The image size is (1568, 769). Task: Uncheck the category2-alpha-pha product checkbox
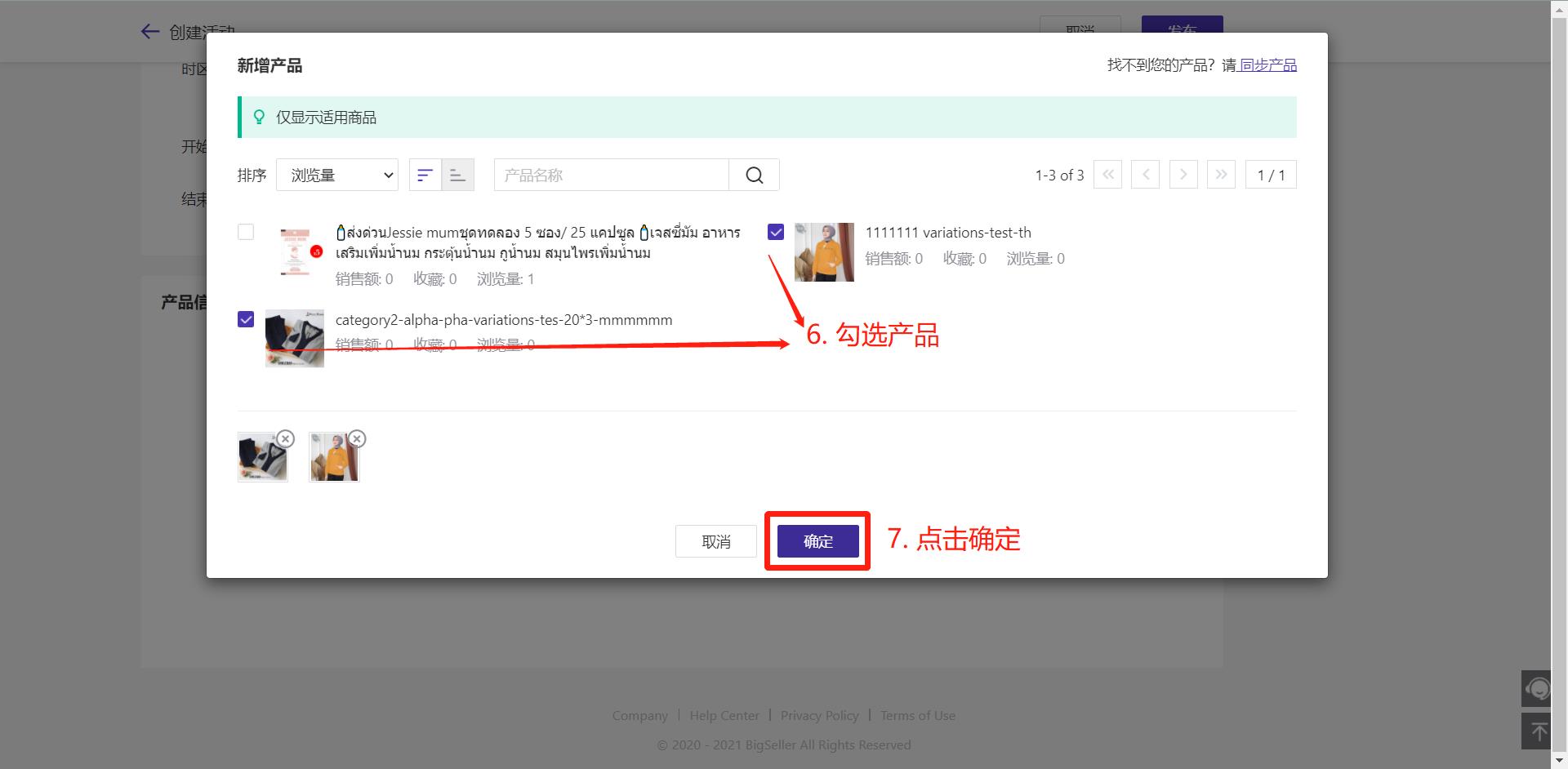point(246,319)
